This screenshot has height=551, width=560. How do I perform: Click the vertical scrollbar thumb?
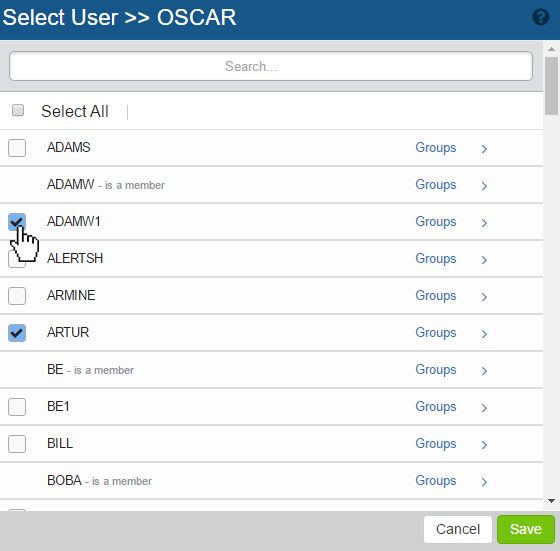tap(551, 86)
